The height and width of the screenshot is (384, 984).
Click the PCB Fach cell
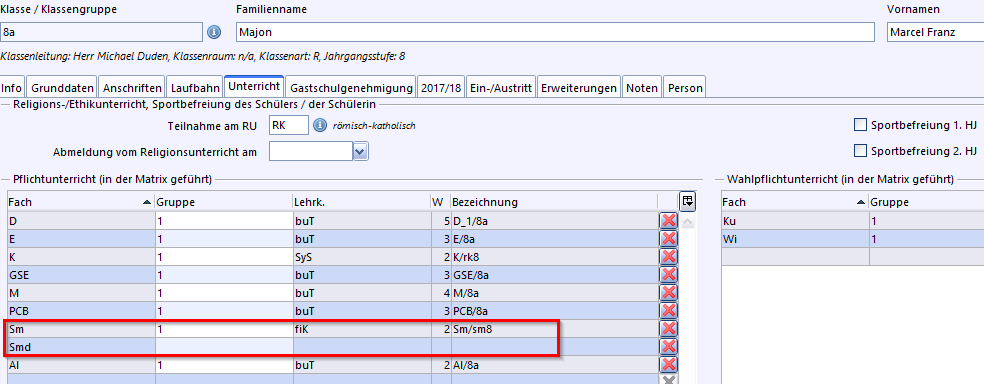(x=81, y=311)
